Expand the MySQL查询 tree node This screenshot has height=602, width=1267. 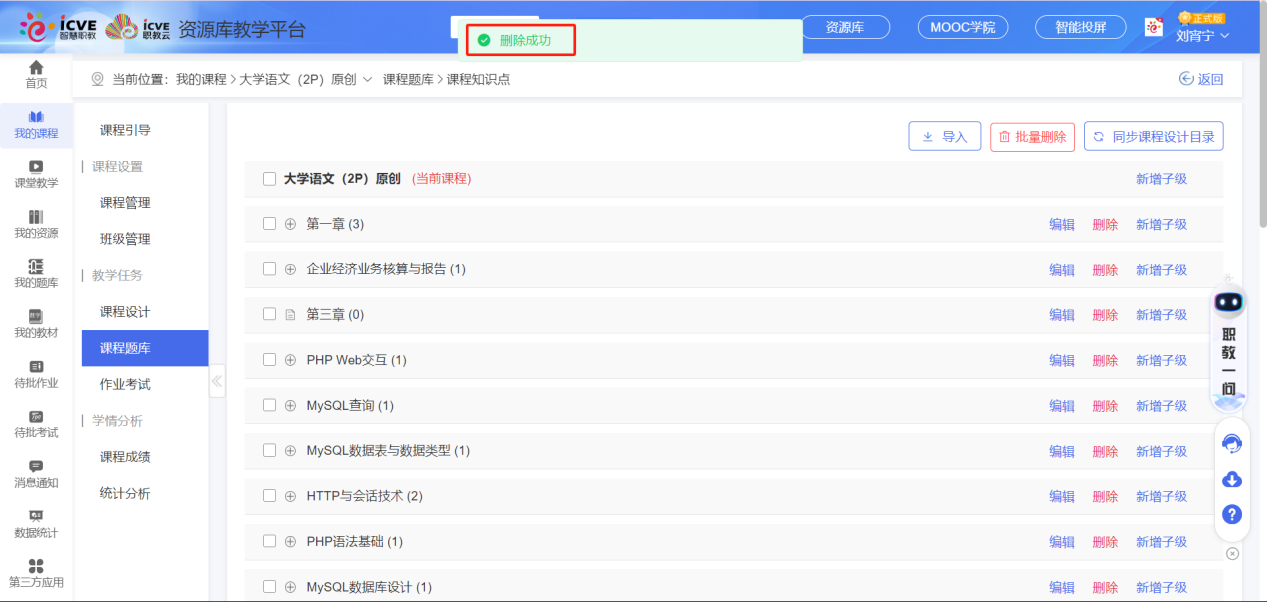coord(291,406)
